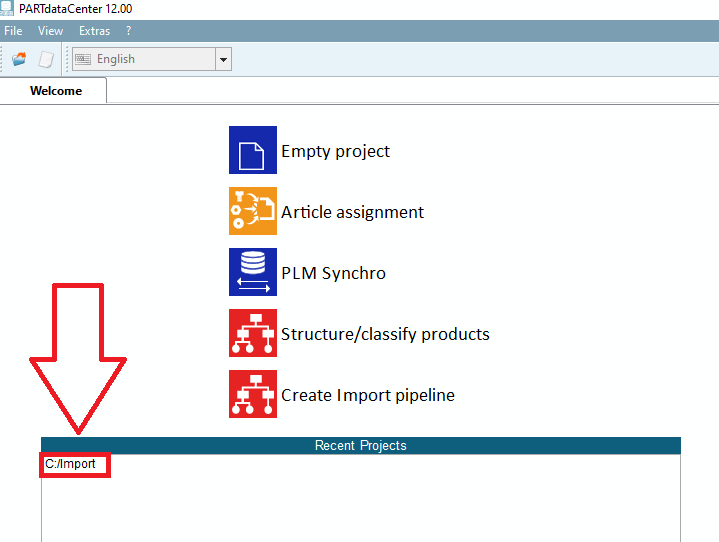Click the open project folder toolbar icon

pyautogui.click(x=19, y=59)
